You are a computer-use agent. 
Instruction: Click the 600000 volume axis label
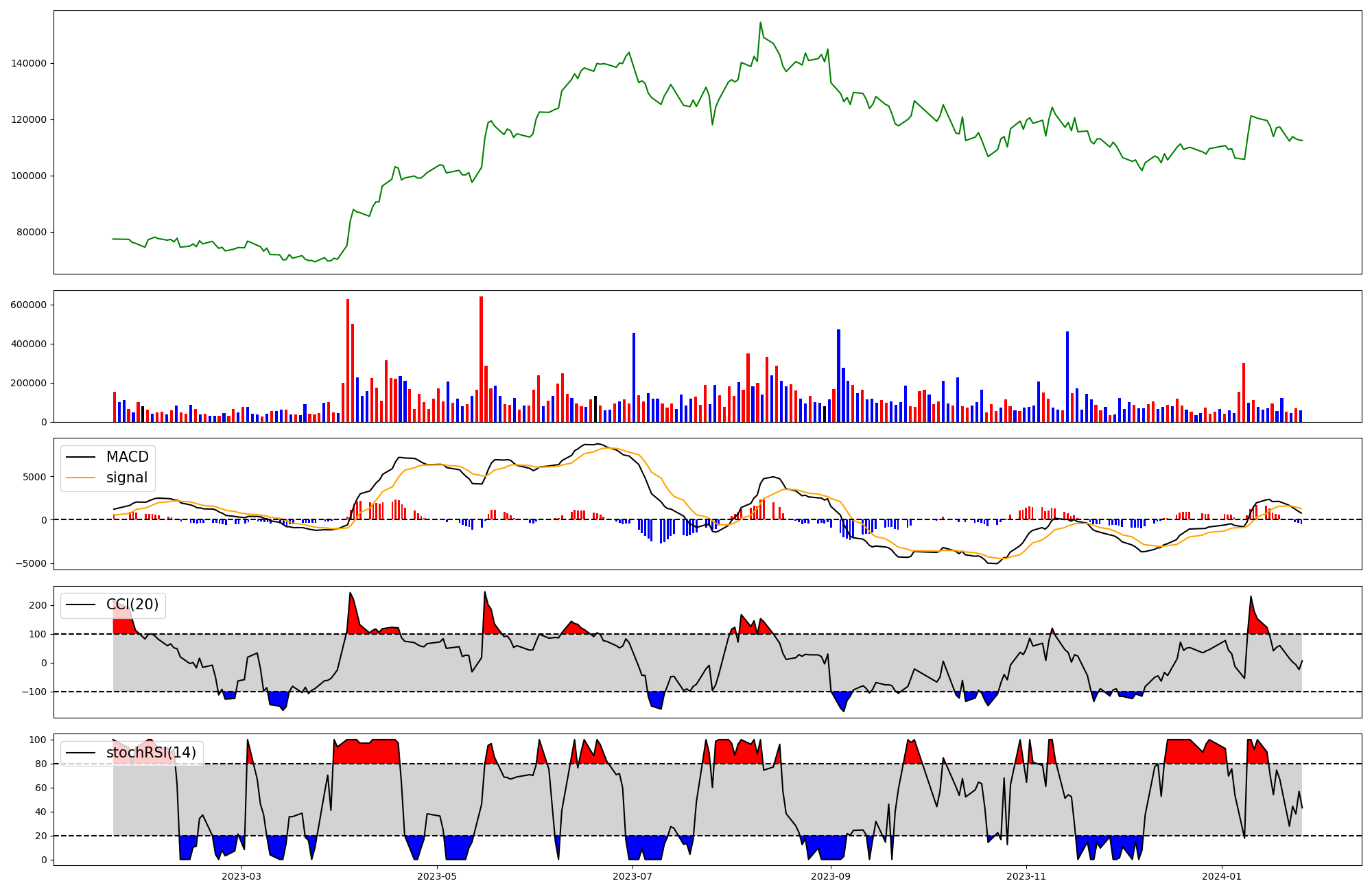(29, 305)
